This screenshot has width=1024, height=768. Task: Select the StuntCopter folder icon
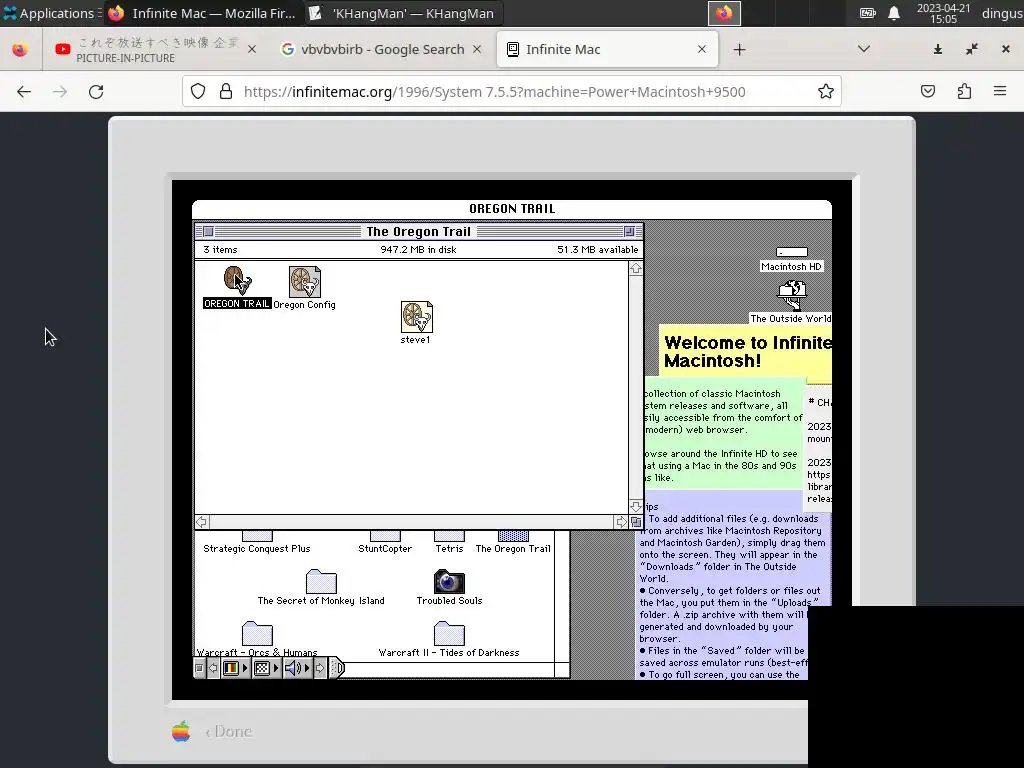[385, 536]
